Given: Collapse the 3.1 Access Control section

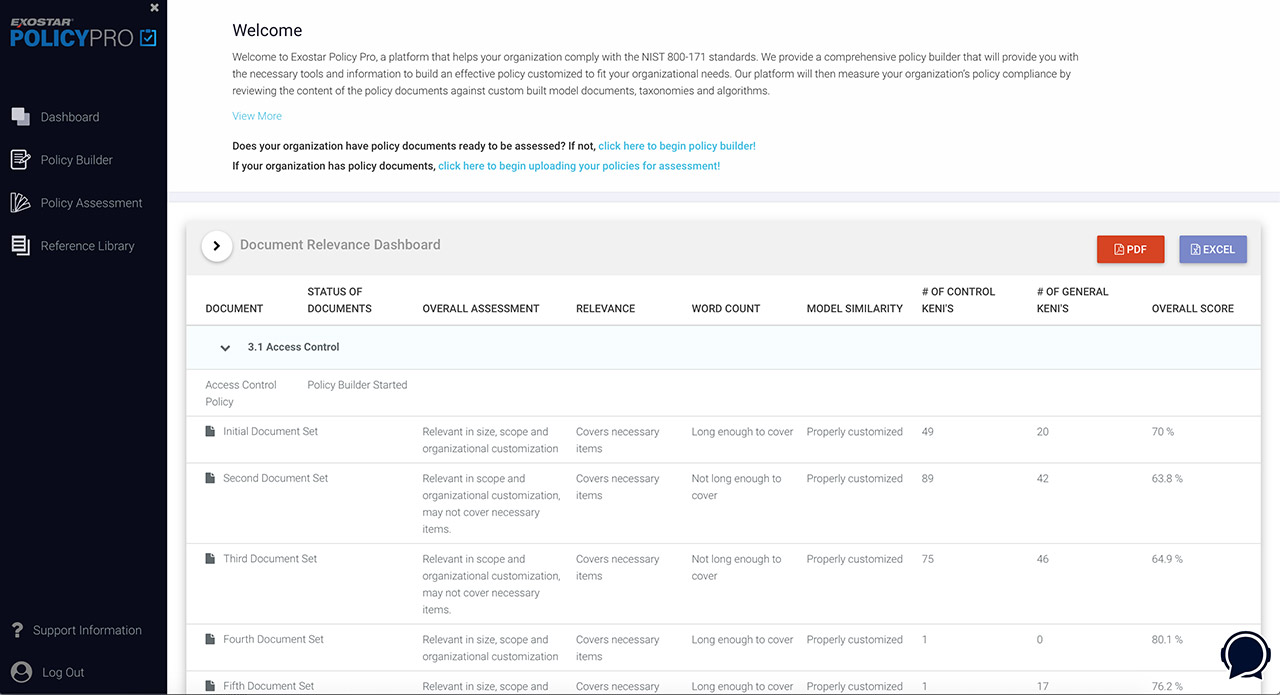Looking at the screenshot, I should click(225, 347).
